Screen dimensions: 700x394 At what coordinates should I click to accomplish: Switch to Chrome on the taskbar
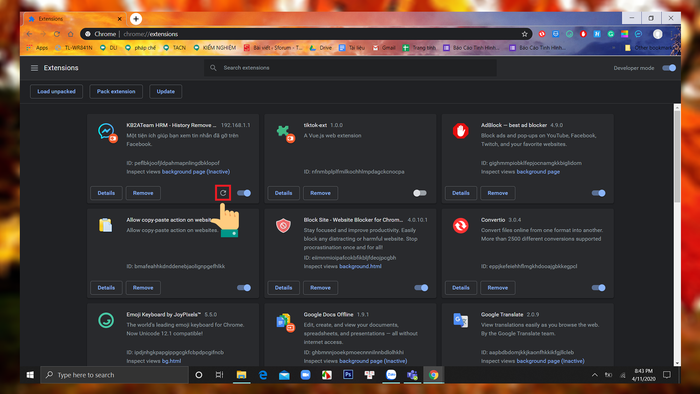pos(433,375)
